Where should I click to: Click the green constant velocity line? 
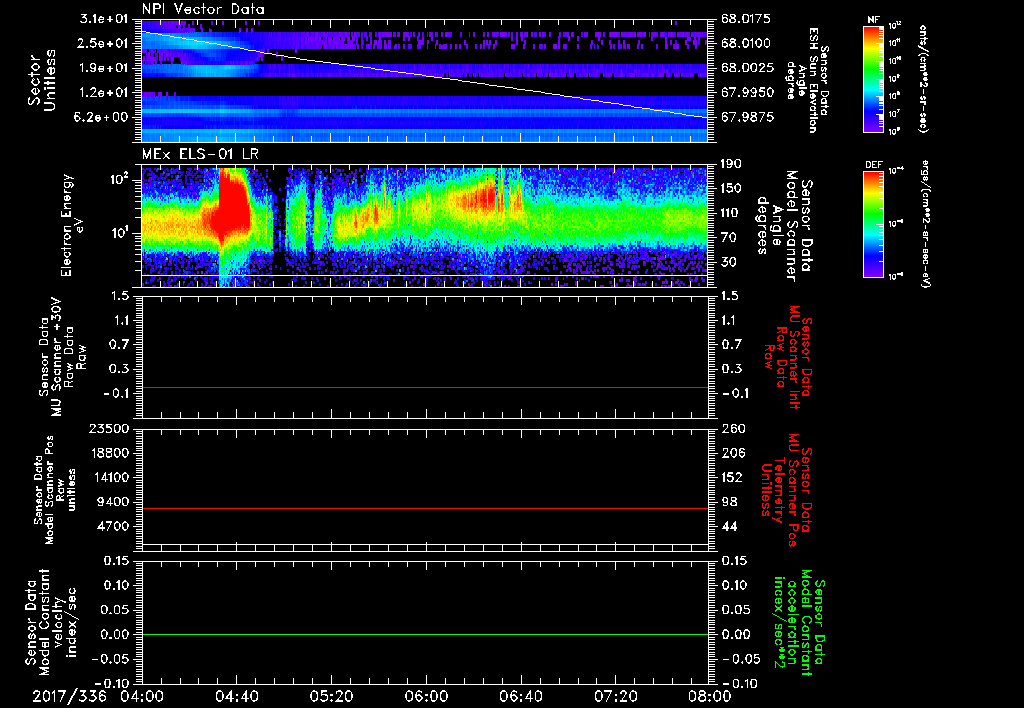(425, 635)
